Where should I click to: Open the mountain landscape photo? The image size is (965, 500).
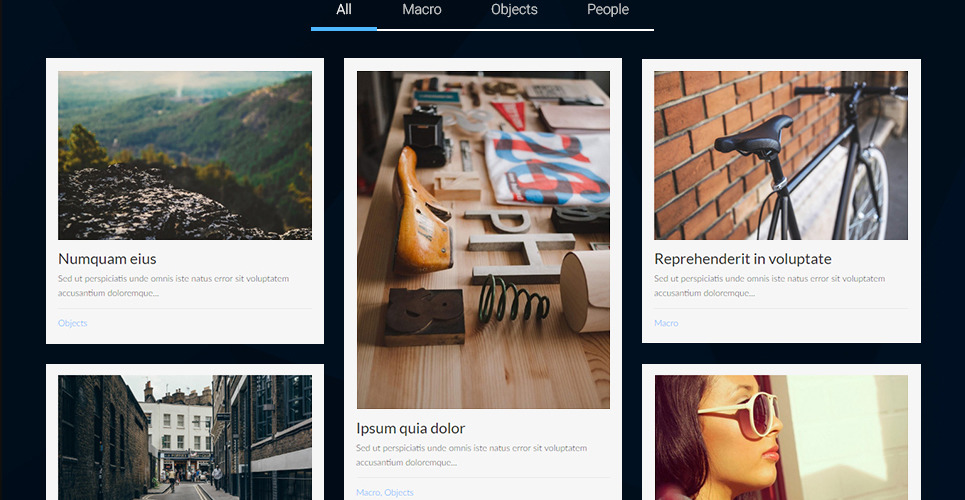185,155
